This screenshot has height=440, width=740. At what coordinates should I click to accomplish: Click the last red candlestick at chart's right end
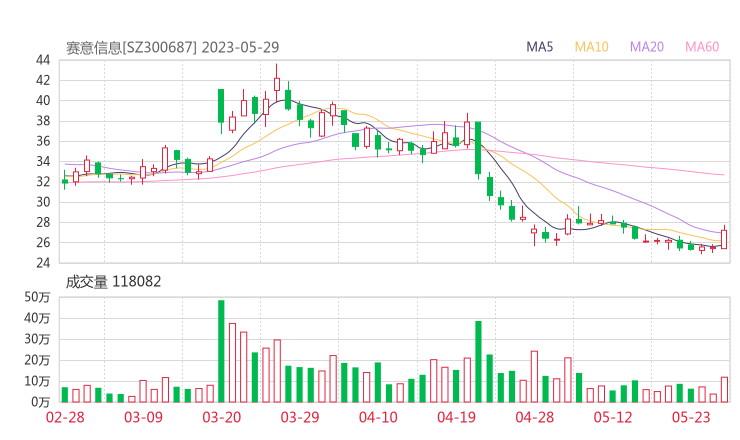pos(724,239)
